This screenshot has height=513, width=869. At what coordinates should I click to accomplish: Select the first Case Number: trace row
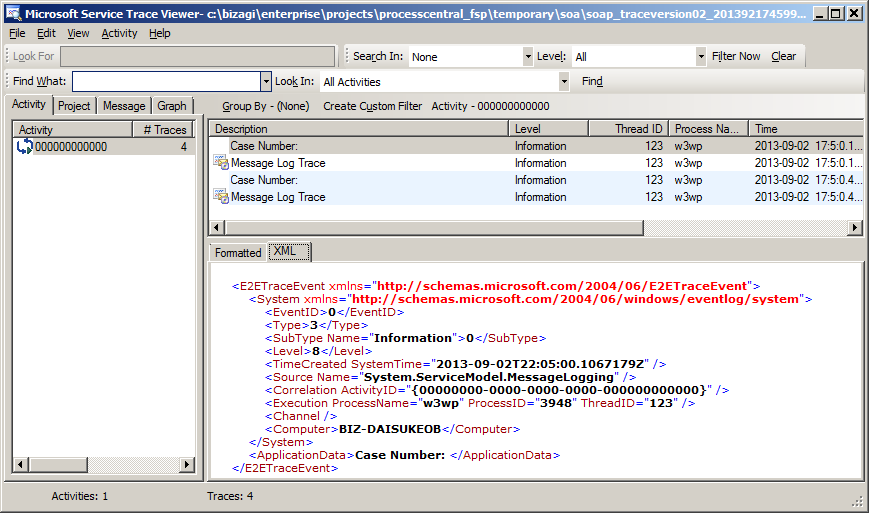pyautogui.click(x=536, y=146)
